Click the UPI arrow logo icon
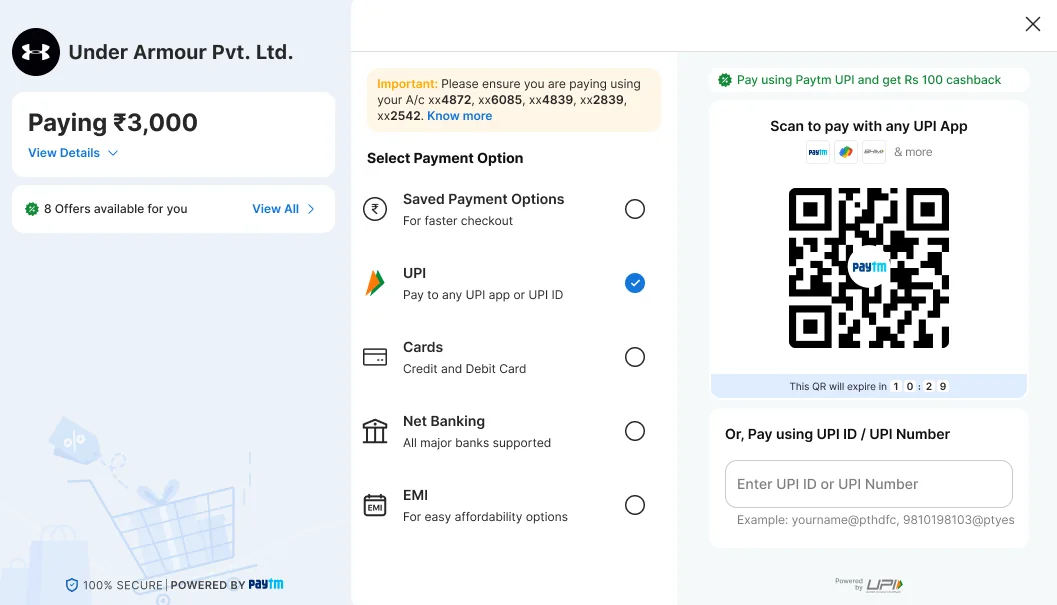1057x605 pixels. pos(375,283)
